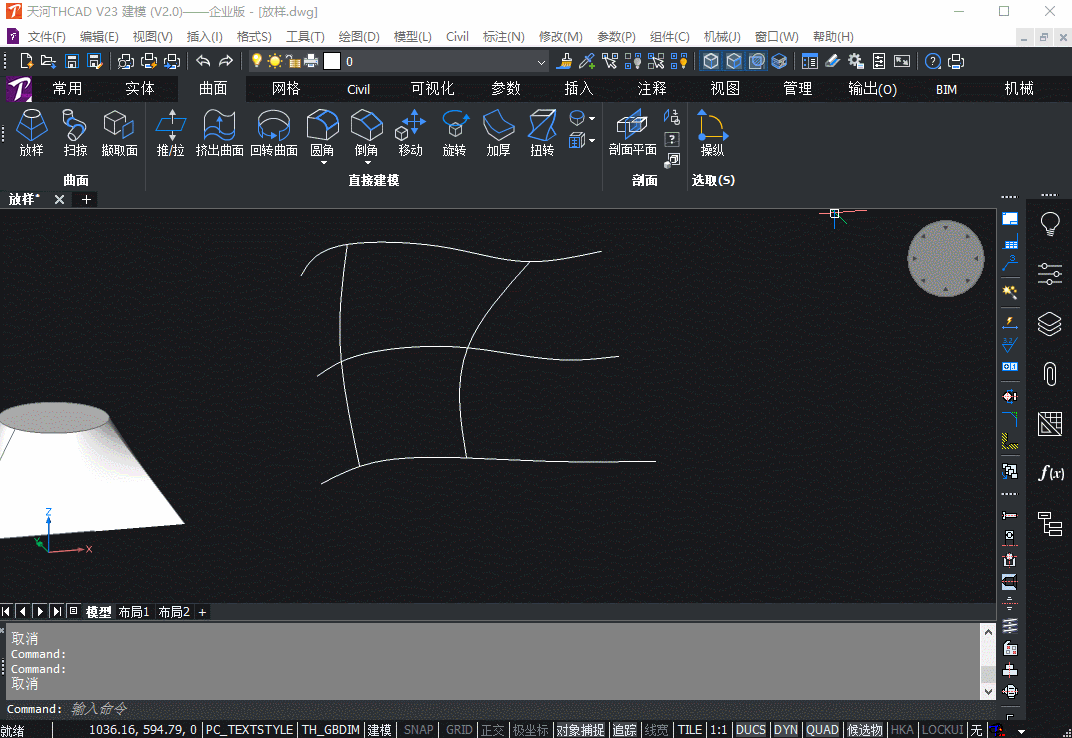Toggle 线宽 lineweight display
Image resolution: width=1072 pixels, height=738 pixels.
point(656,730)
